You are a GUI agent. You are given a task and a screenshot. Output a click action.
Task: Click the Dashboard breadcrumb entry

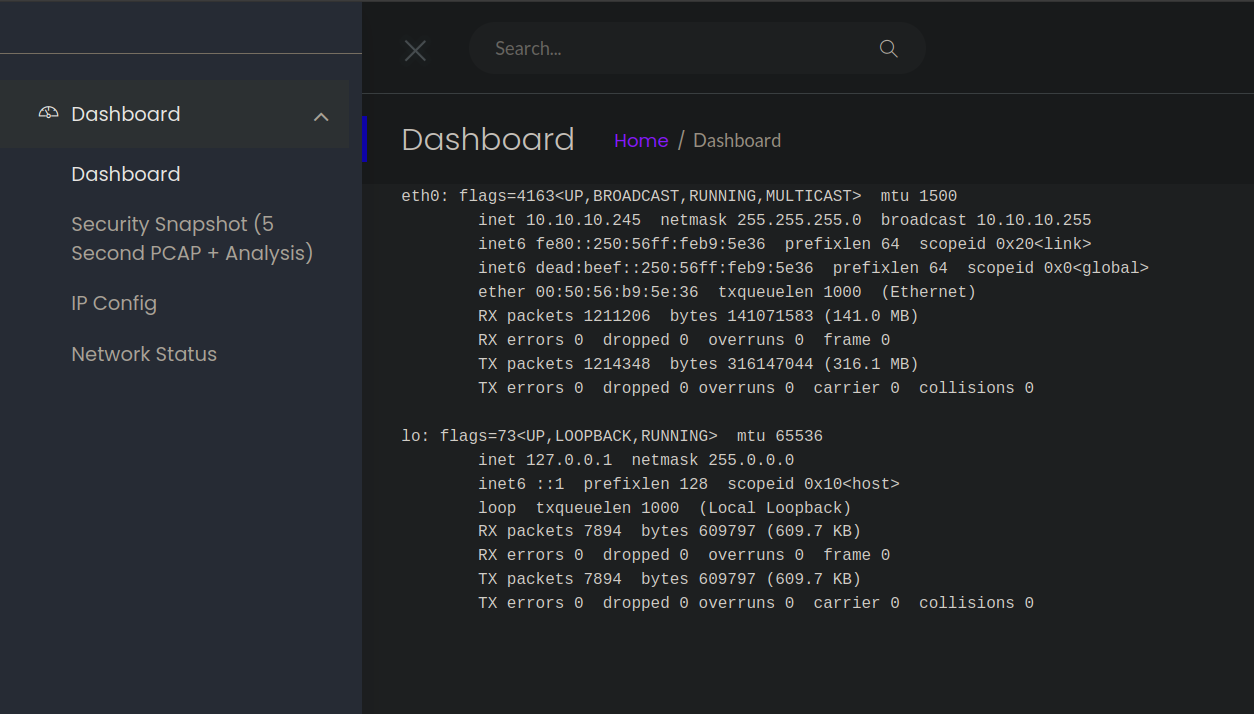click(737, 140)
